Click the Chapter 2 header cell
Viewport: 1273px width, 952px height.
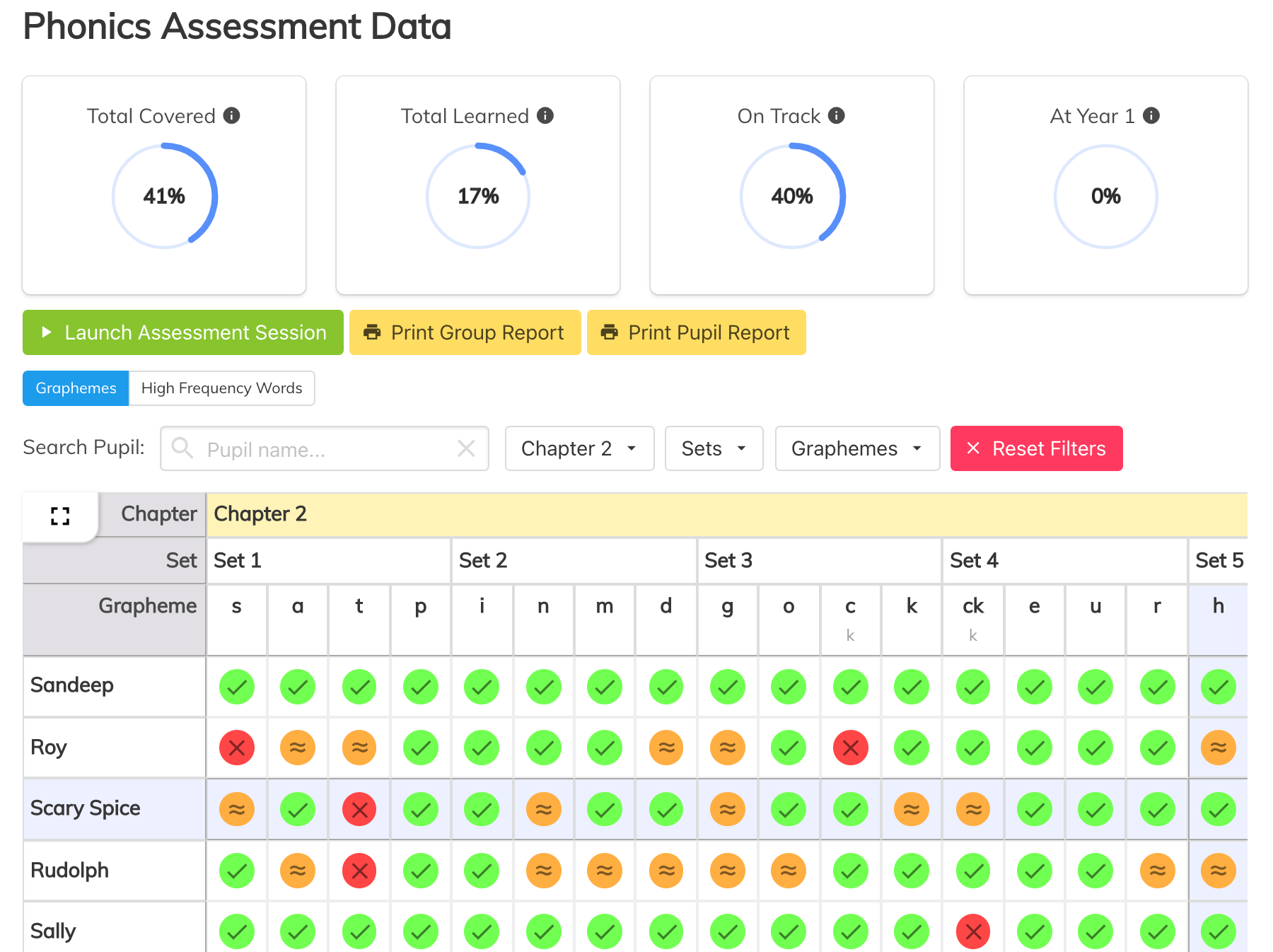tap(727, 514)
